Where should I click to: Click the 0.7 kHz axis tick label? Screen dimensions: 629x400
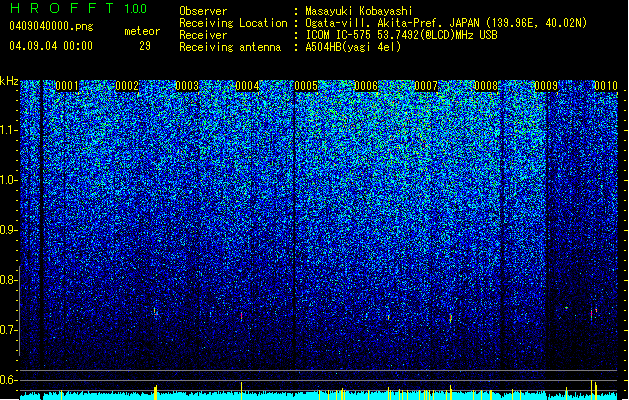point(9,330)
